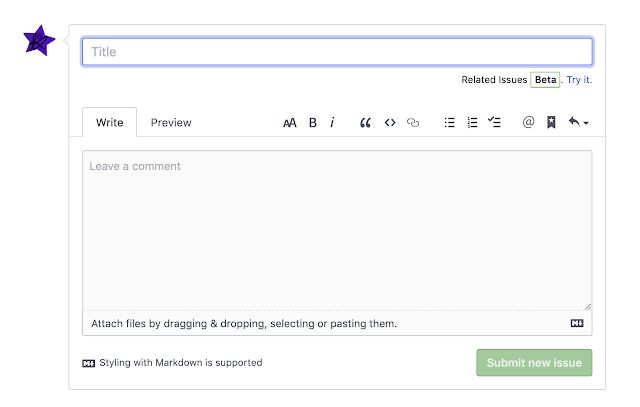Switch to the Write tab
The image size is (640, 407).
pos(110,123)
